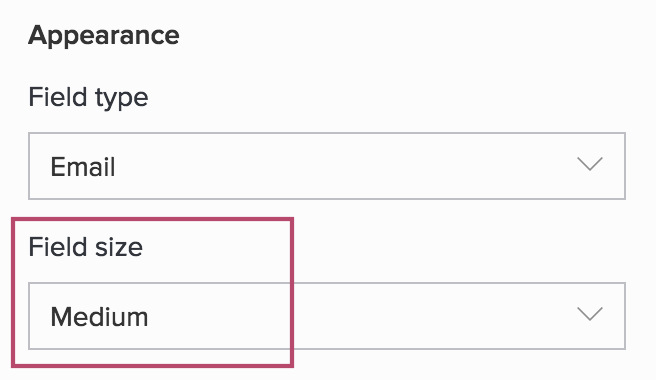This screenshot has width=656, height=380.
Task: Expand Field type options via down arrow
Action: click(589, 164)
